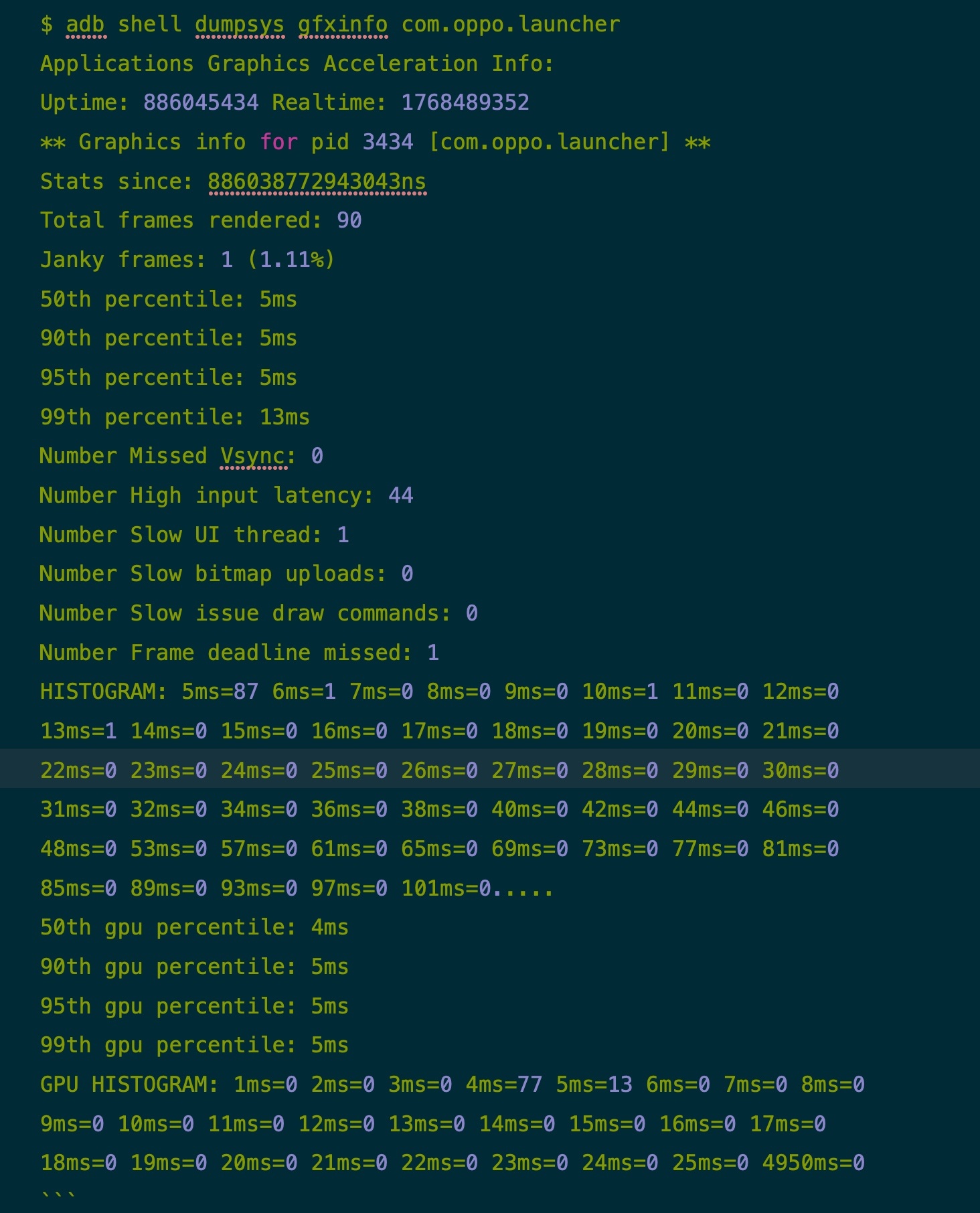Click the underlined word "Vsync"
The height and width of the screenshot is (1213, 980).
tap(254, 456)
